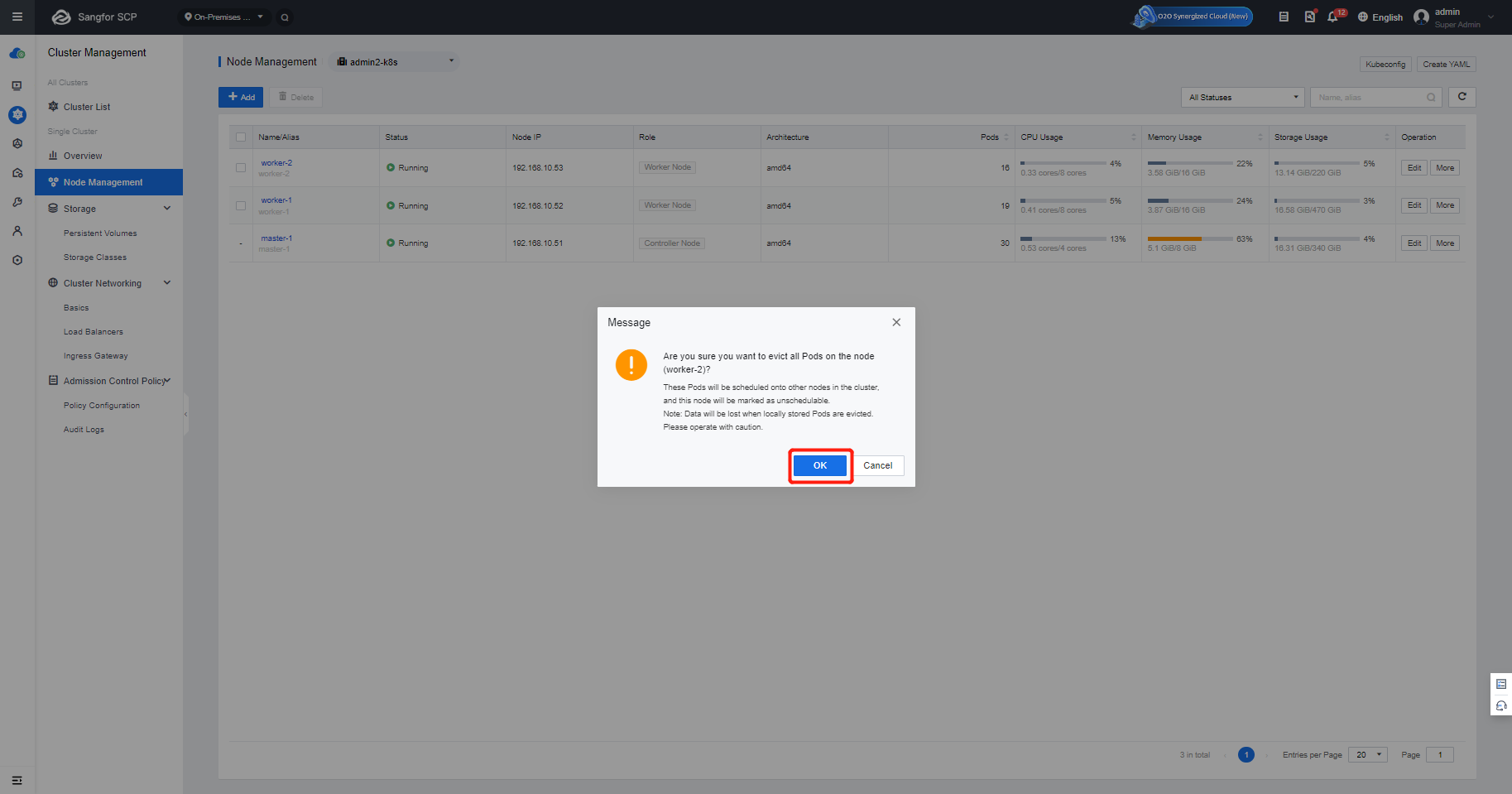Click master-1 memory usage bar at 63%
1512x794 pixels.
(1191, 238)
